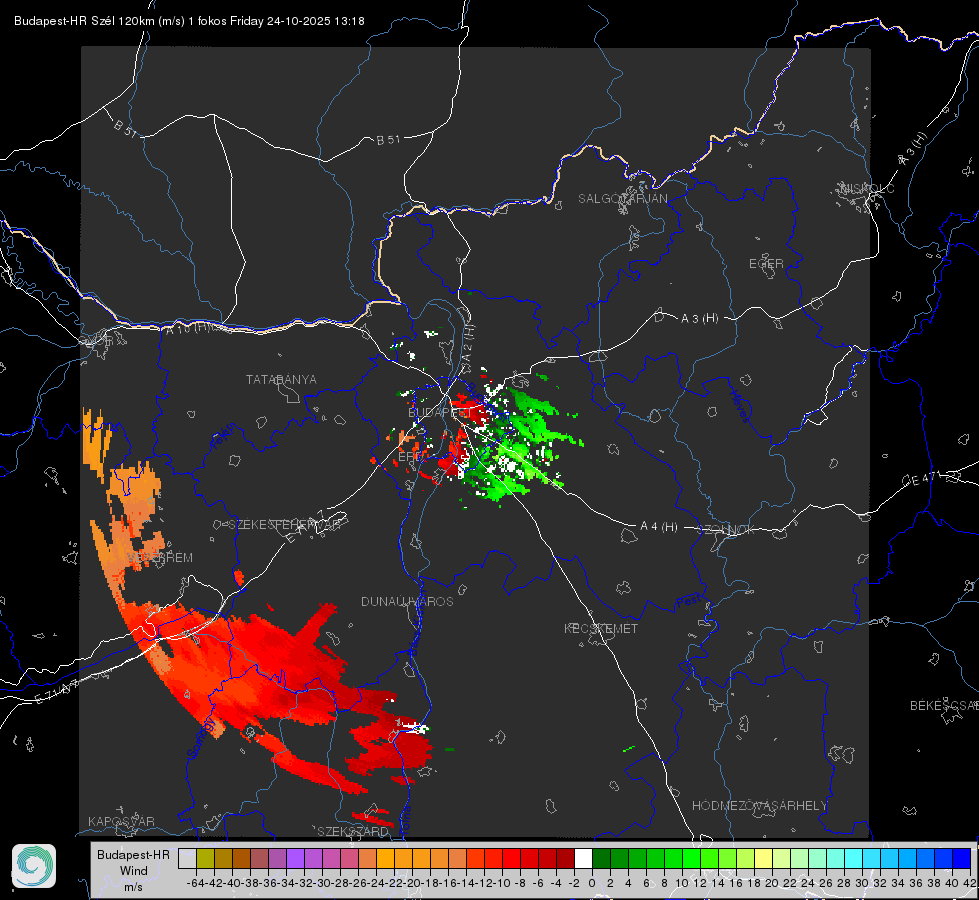Click the "Budapest-HR Wind m/s" legend label
The height and width of the screenshot is (900, 979).
coord(133,871)
